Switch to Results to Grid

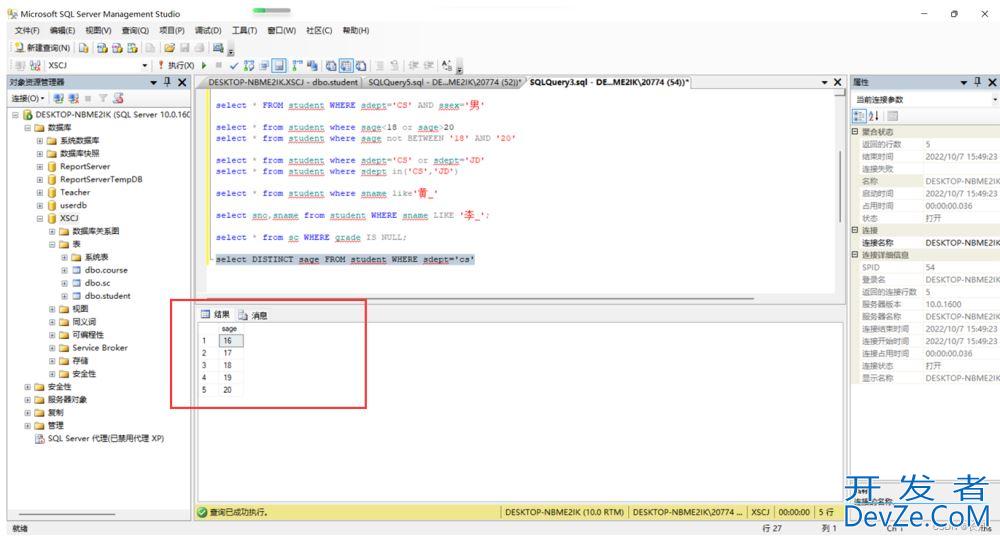pyautogui.click(x=346, y=65)
